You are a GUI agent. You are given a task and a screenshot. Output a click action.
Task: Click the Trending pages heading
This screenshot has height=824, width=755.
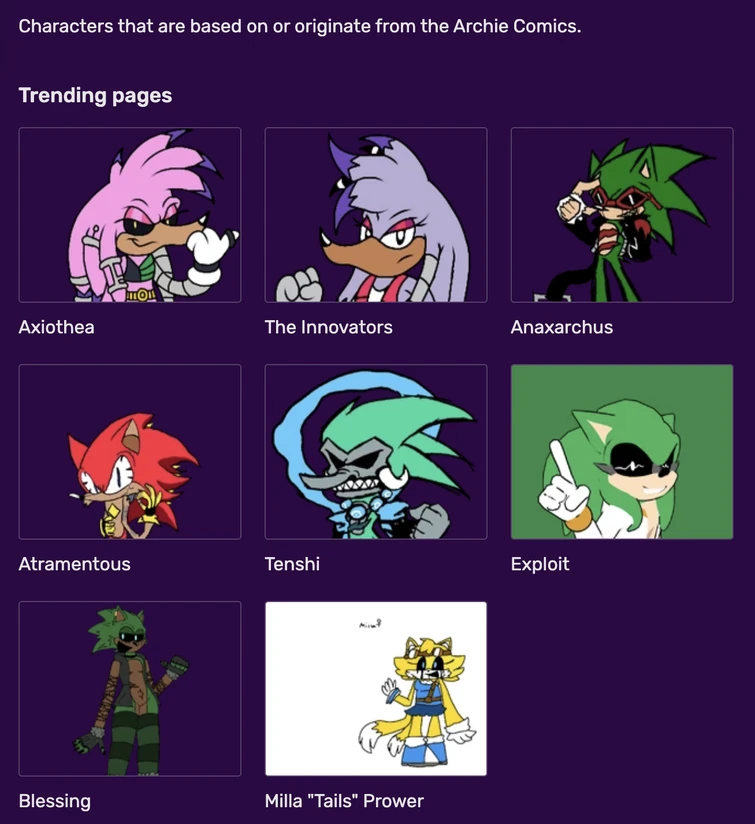(95, 96)
